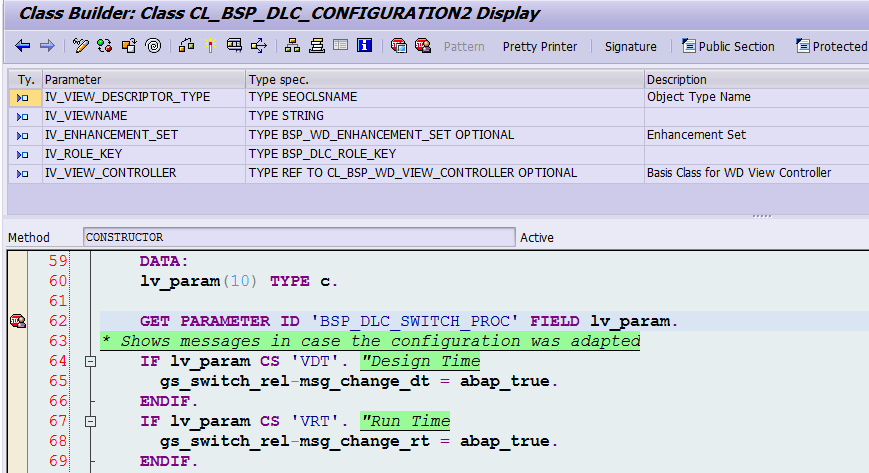The image size is (869, 473).
Task: Click the comment on line 63
Action: click(370, 341)
